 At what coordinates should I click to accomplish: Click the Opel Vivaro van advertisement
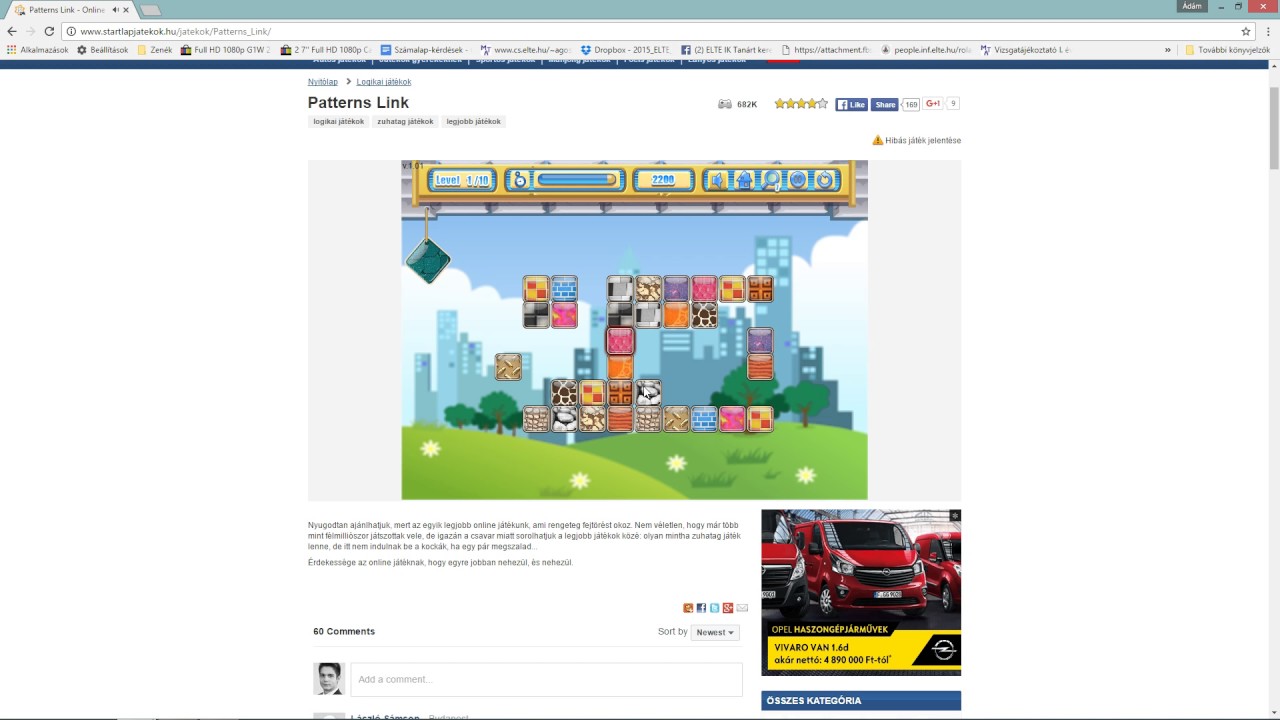click(861, 592)
